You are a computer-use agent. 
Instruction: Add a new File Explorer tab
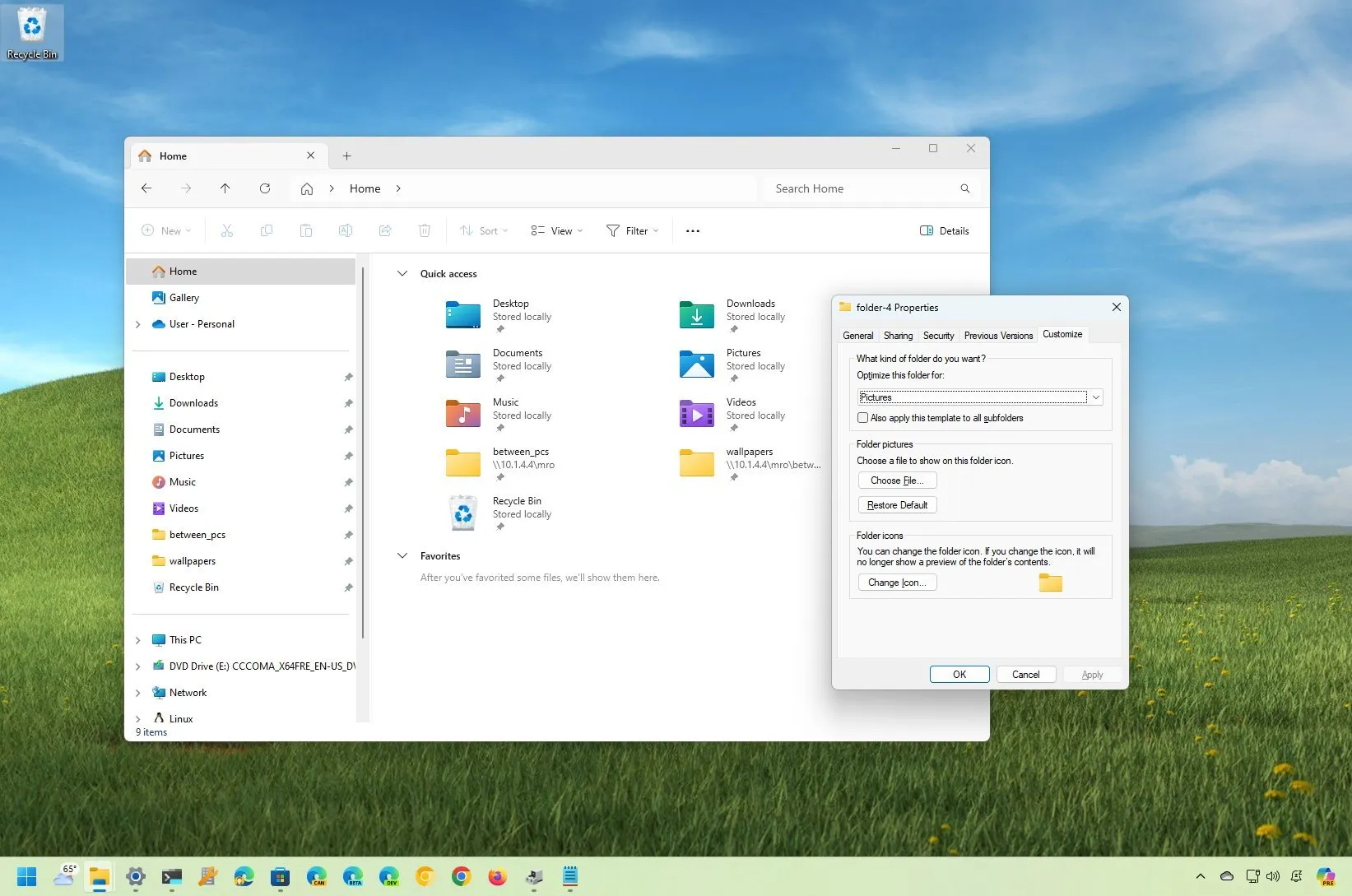tap(347, 156)
